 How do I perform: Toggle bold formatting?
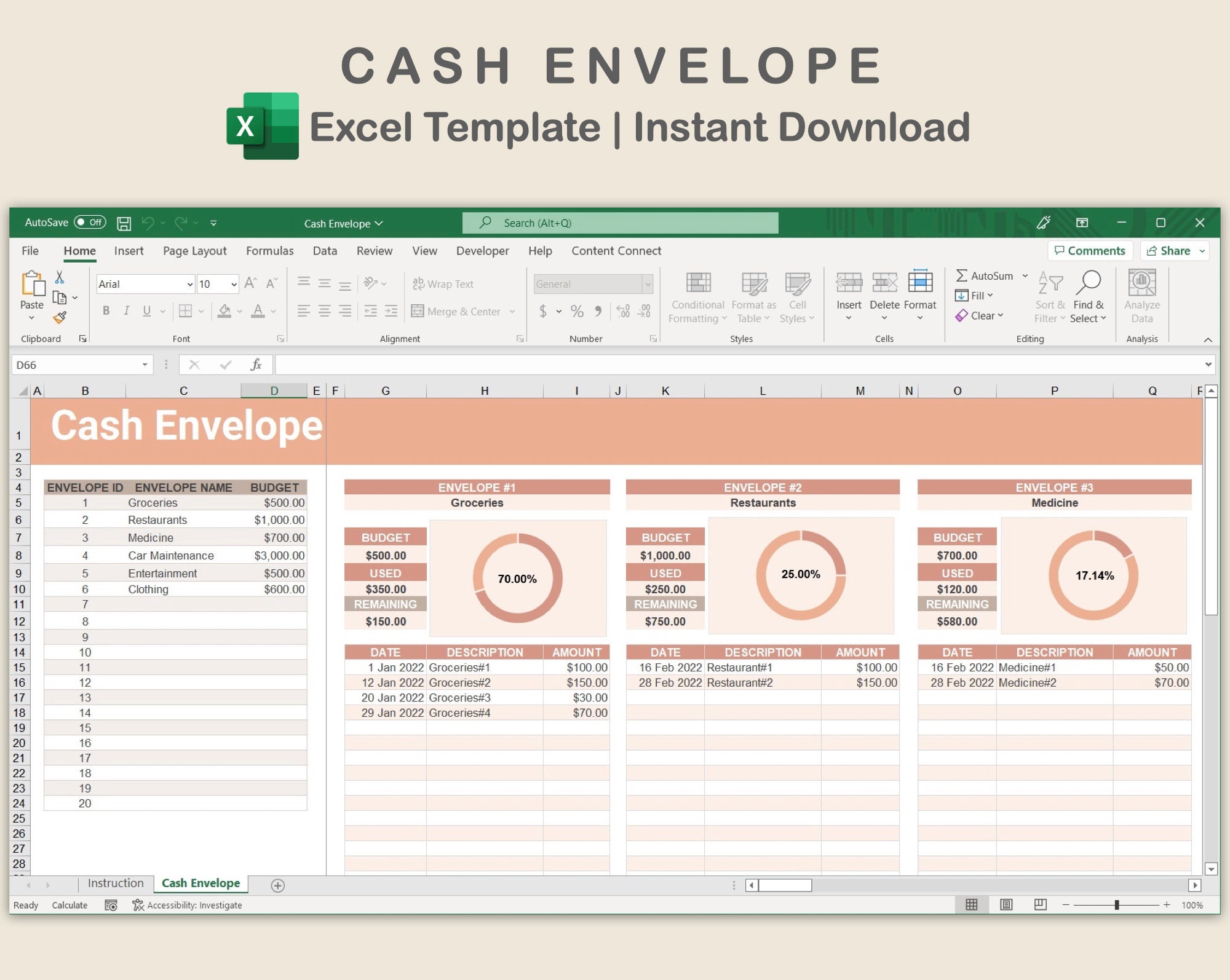point(106,310)
